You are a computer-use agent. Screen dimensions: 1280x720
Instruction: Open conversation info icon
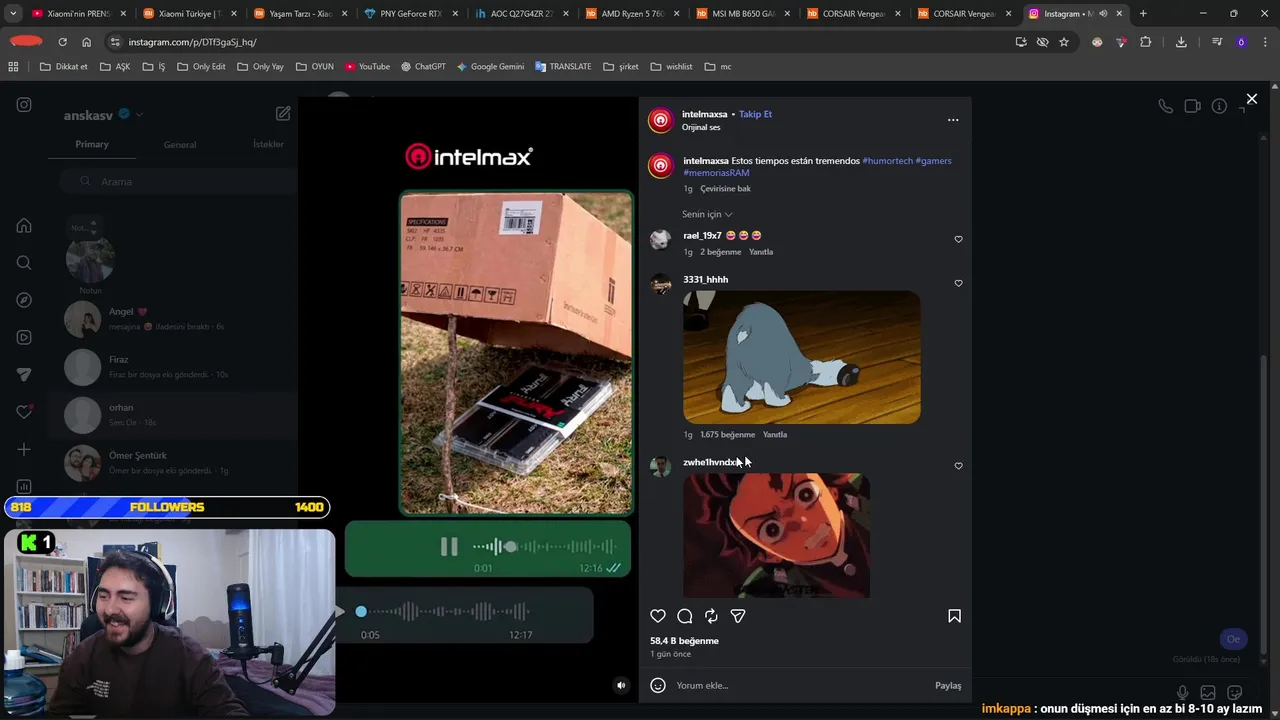tap(1219, 106)
